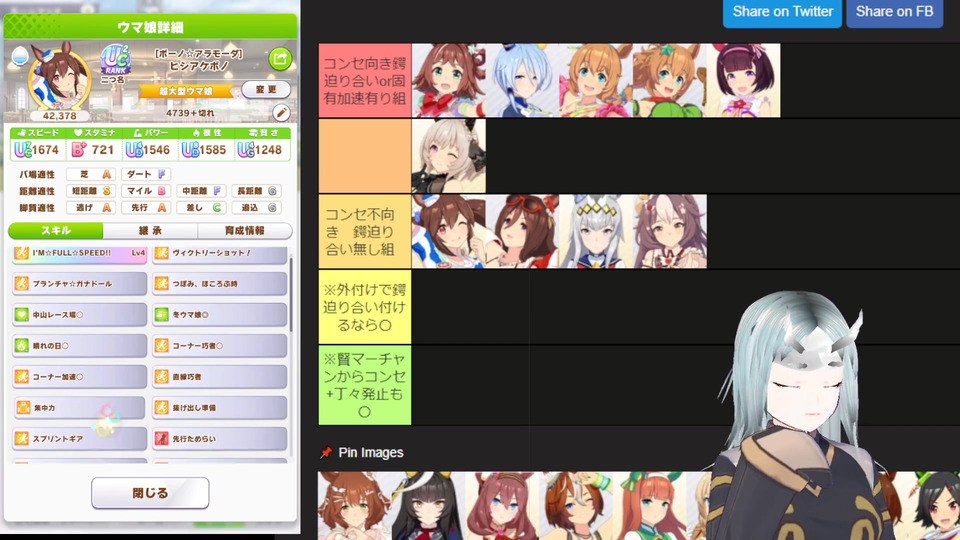Viewport: 960px width, 540px height.
Task: Click the スピード stat value 1674
Action: tap(45, 150)
